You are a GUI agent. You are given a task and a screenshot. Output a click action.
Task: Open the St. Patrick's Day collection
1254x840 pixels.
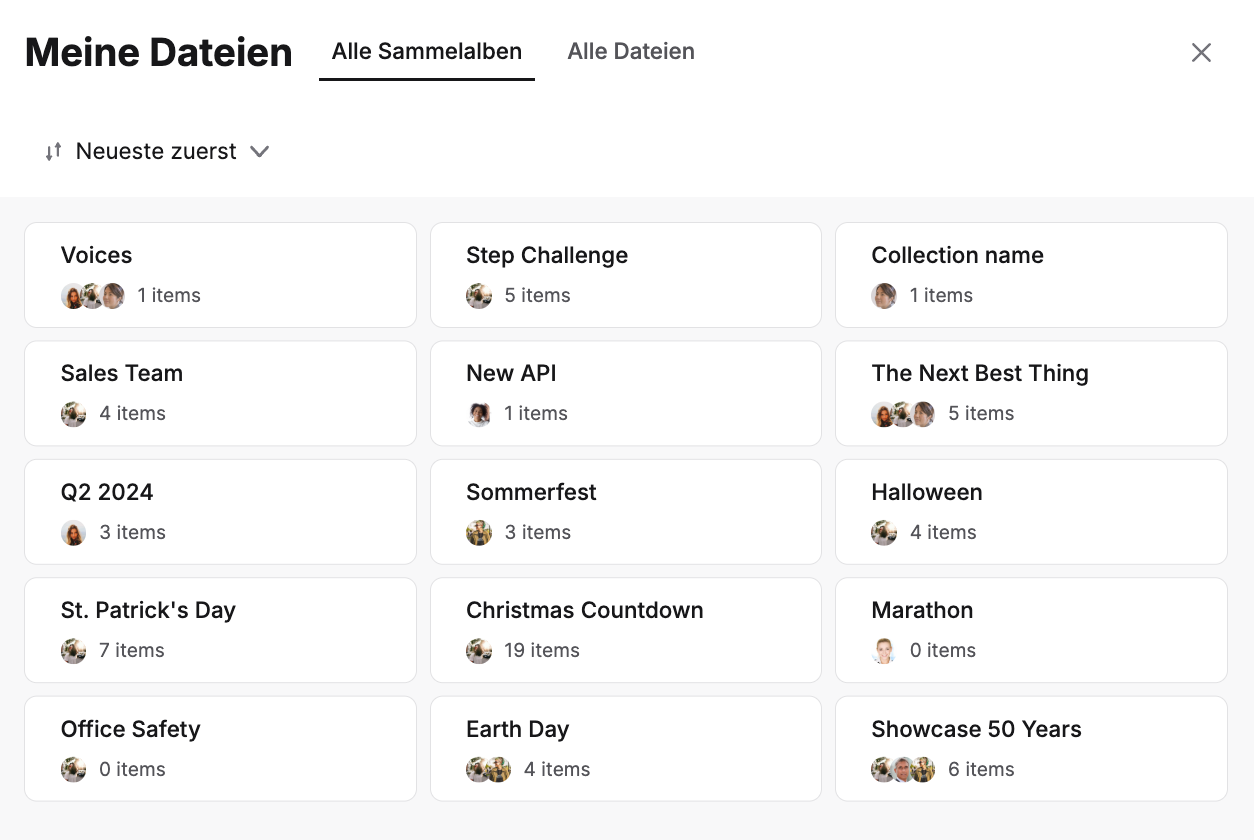pyautogui.click(x=220, y=630)
